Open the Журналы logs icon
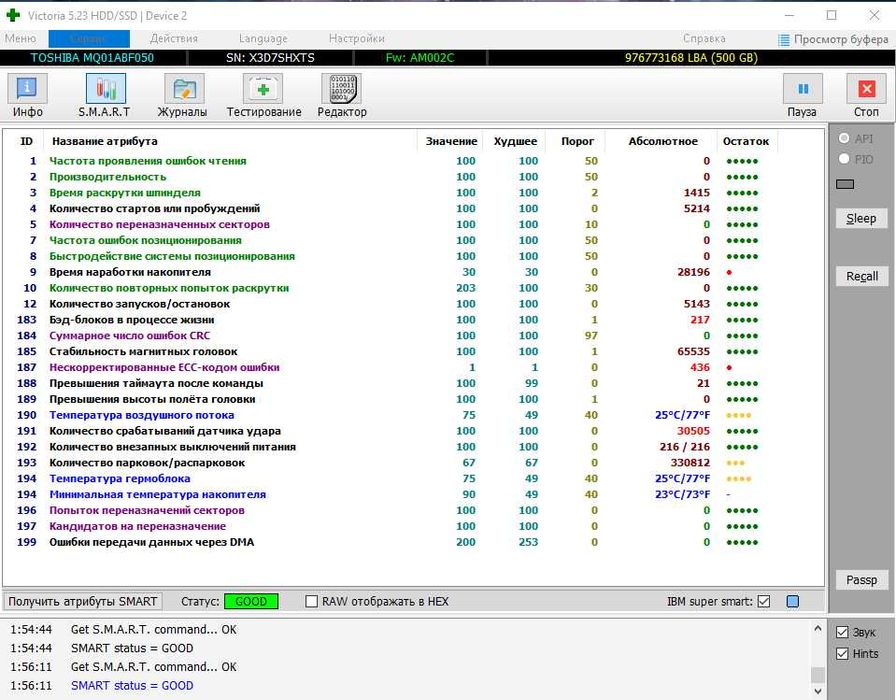 coord(182,96)
